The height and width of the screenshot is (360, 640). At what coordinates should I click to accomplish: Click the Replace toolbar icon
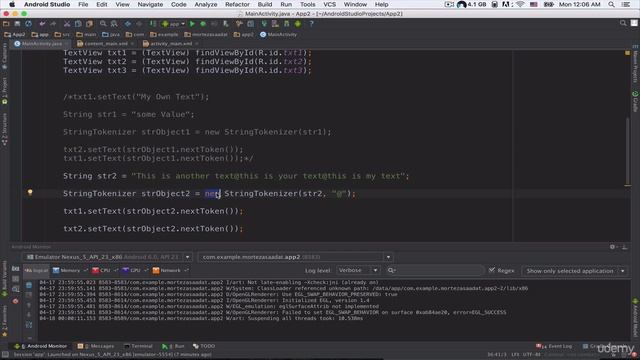click(x=114, y=24)
